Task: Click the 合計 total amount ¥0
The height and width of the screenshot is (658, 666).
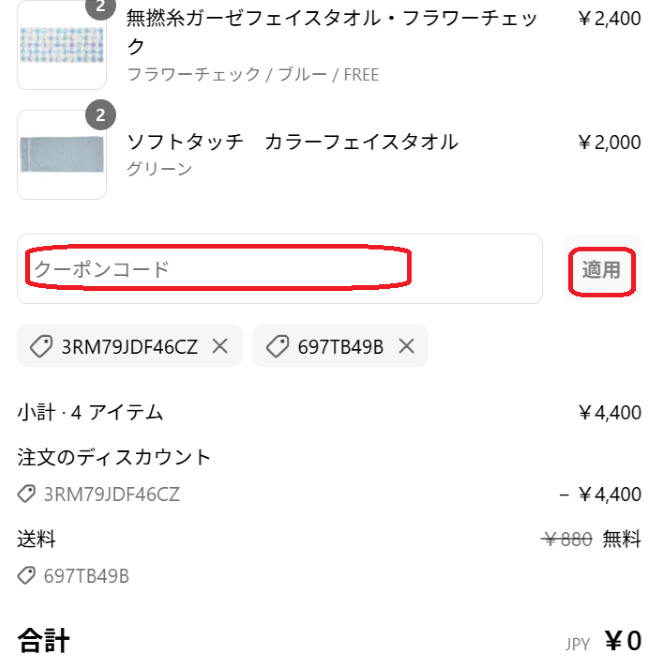Action: [623, 641]
